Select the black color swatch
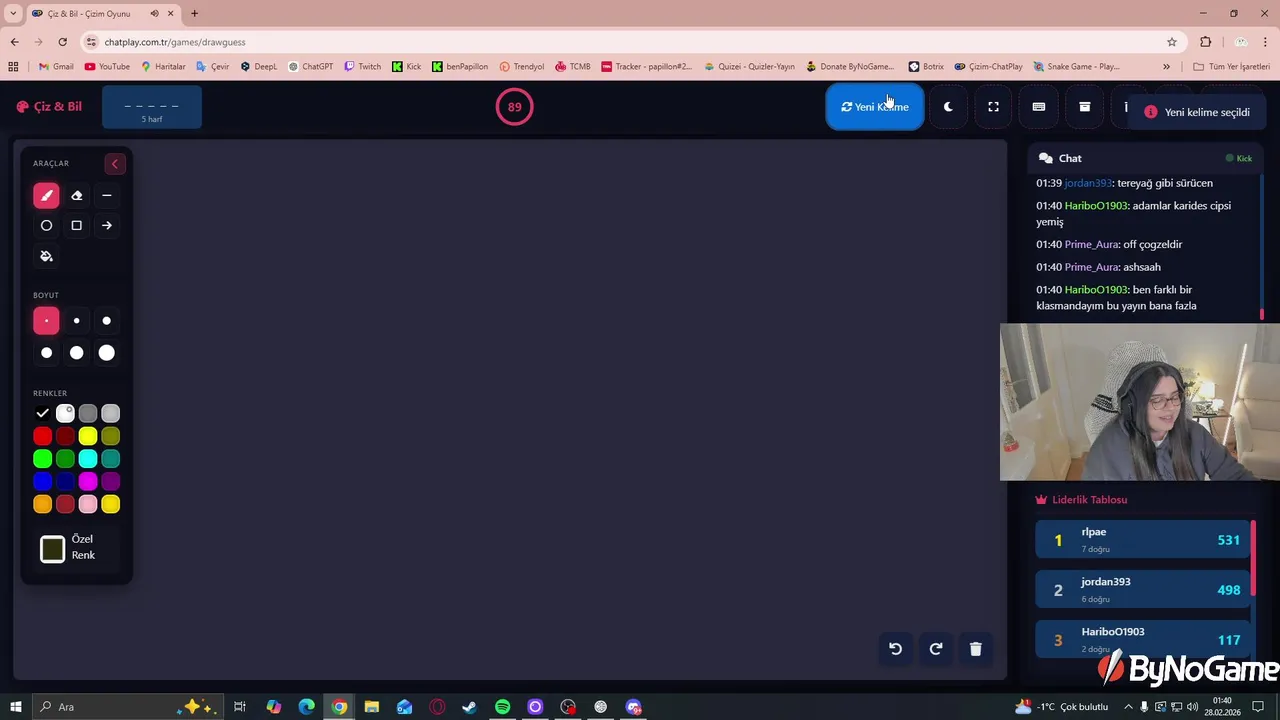 [x=42, y=413]
